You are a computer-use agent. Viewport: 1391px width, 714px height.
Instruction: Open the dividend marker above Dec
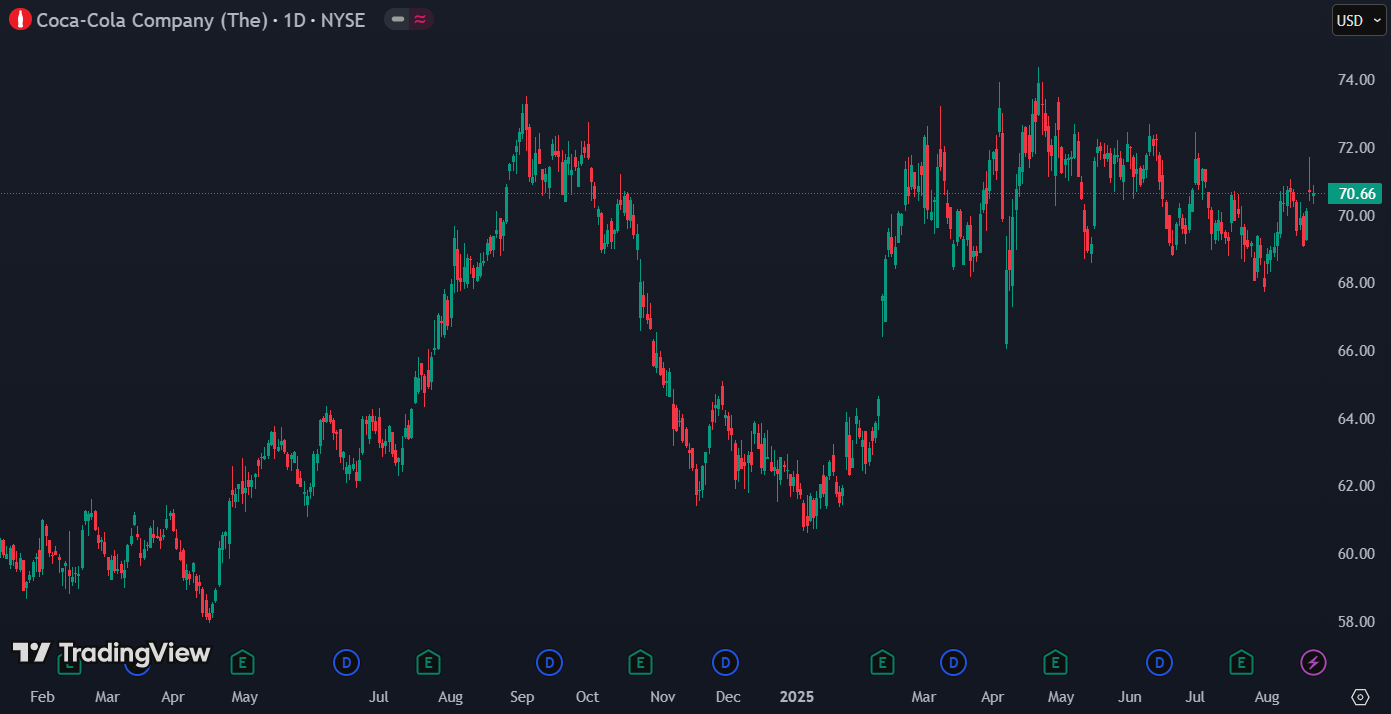point(725,662)
